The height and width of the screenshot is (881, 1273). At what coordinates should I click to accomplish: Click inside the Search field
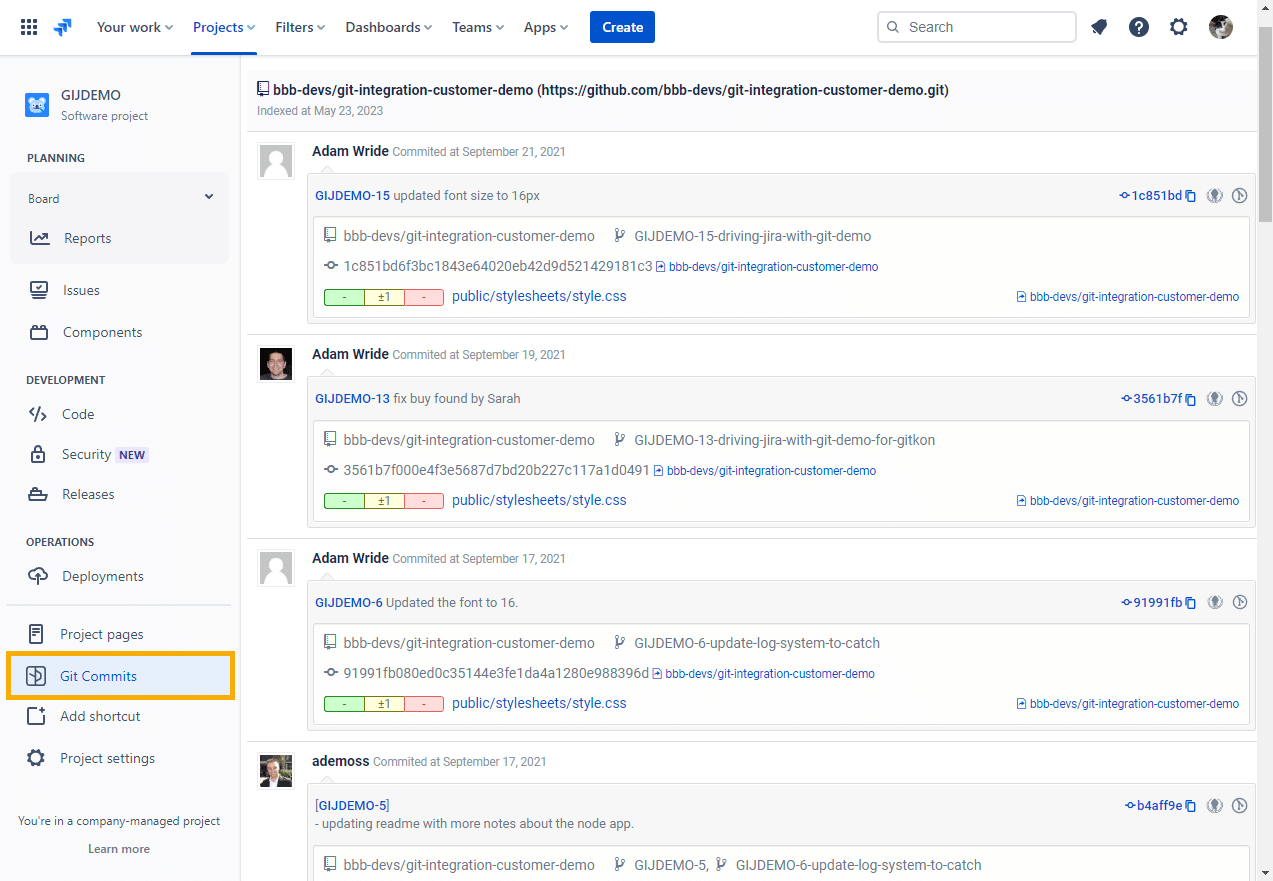977,27
